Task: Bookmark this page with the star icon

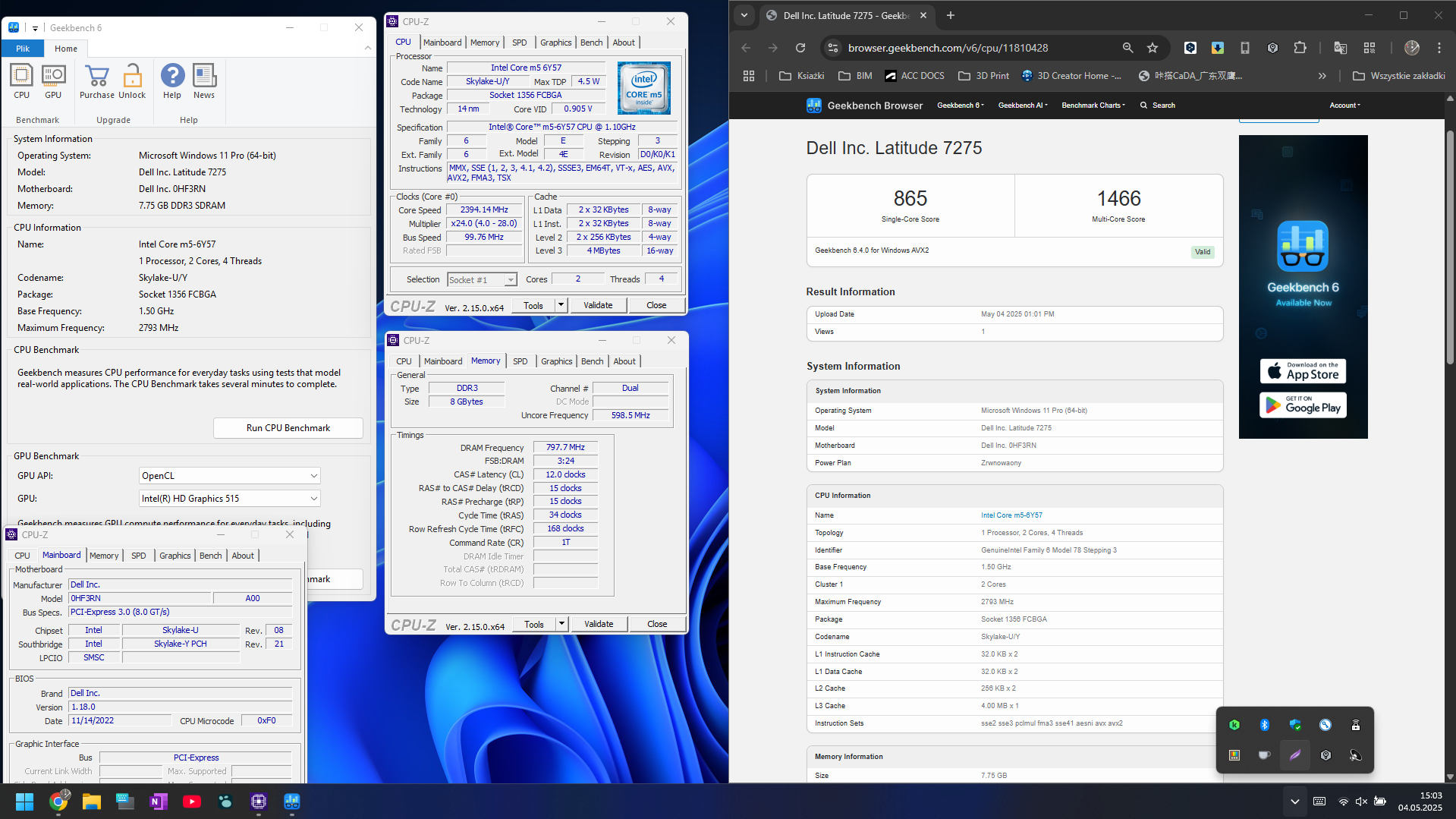Action: pos(1153,48)
